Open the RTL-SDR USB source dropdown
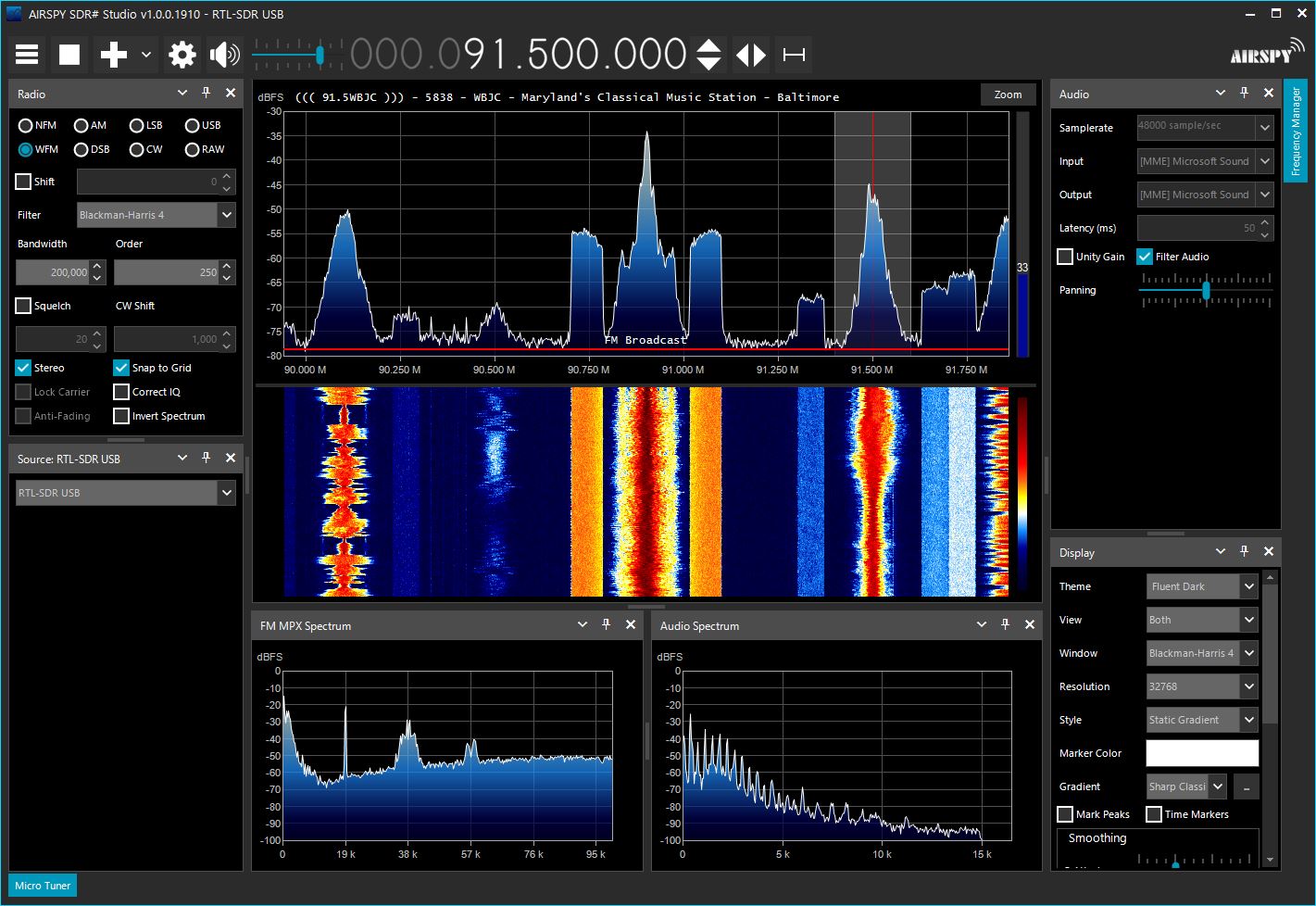This screenshot has width=1316, height=906. 126,493
